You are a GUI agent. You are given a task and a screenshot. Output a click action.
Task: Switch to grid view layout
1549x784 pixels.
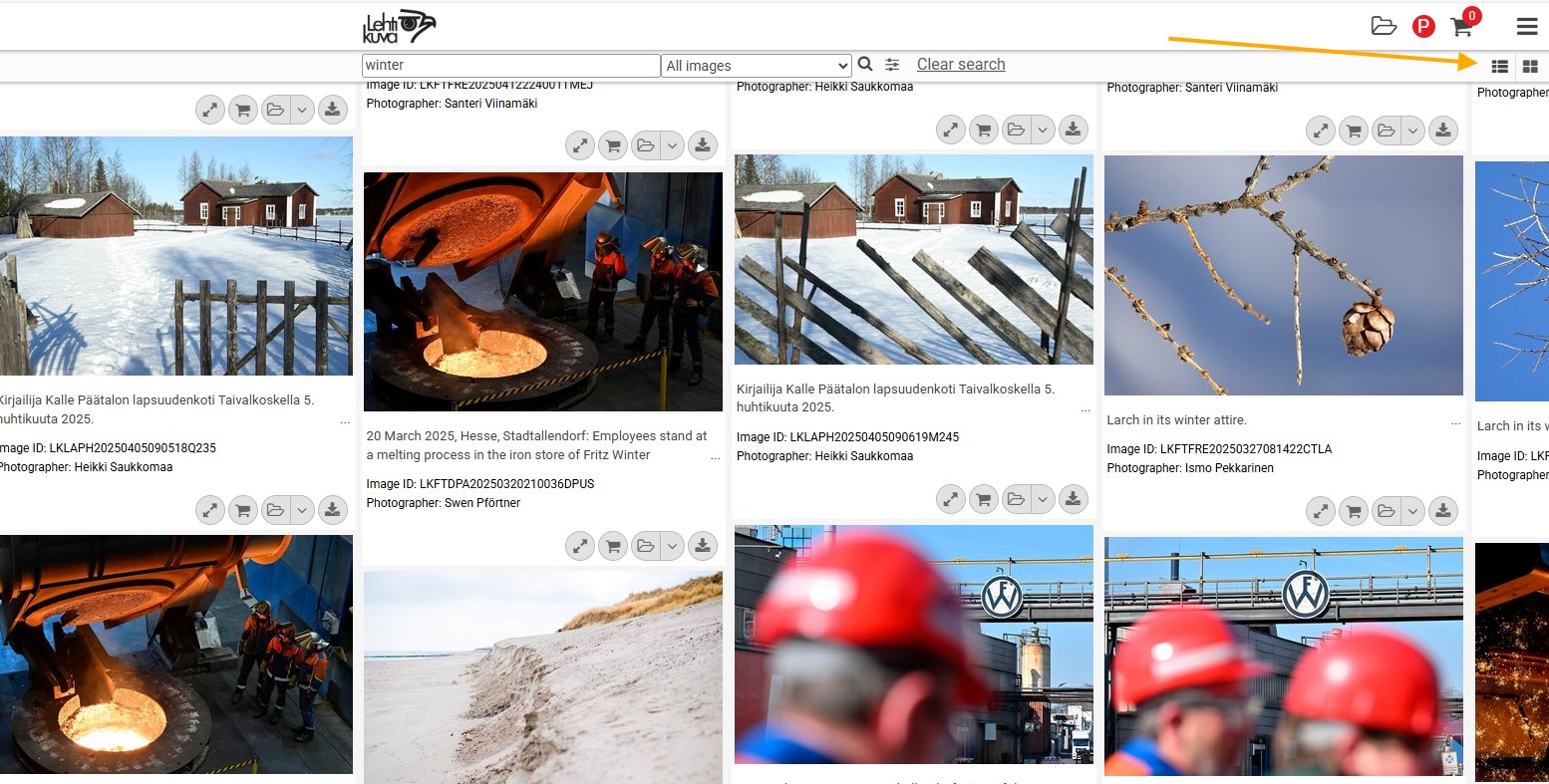(1530, 67)
